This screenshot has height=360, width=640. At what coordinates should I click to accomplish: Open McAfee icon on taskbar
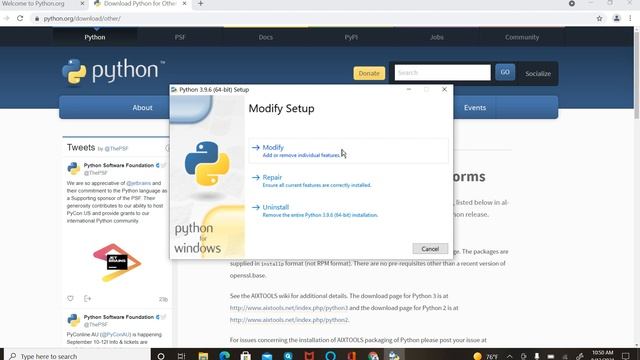[309, 356]
